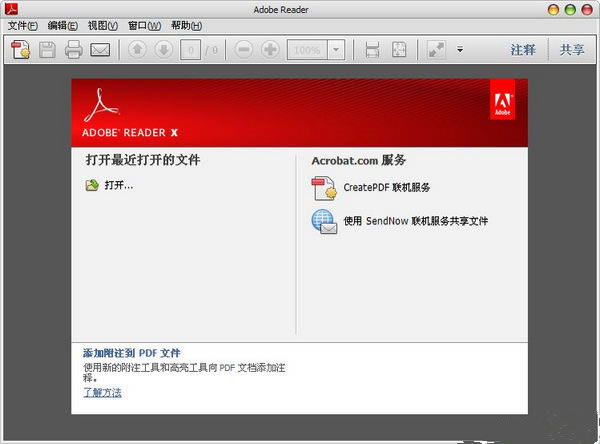The image size is (600, 444).
Task: Click the Adobe logo badge in banner
Action: [x=502, y=100]
